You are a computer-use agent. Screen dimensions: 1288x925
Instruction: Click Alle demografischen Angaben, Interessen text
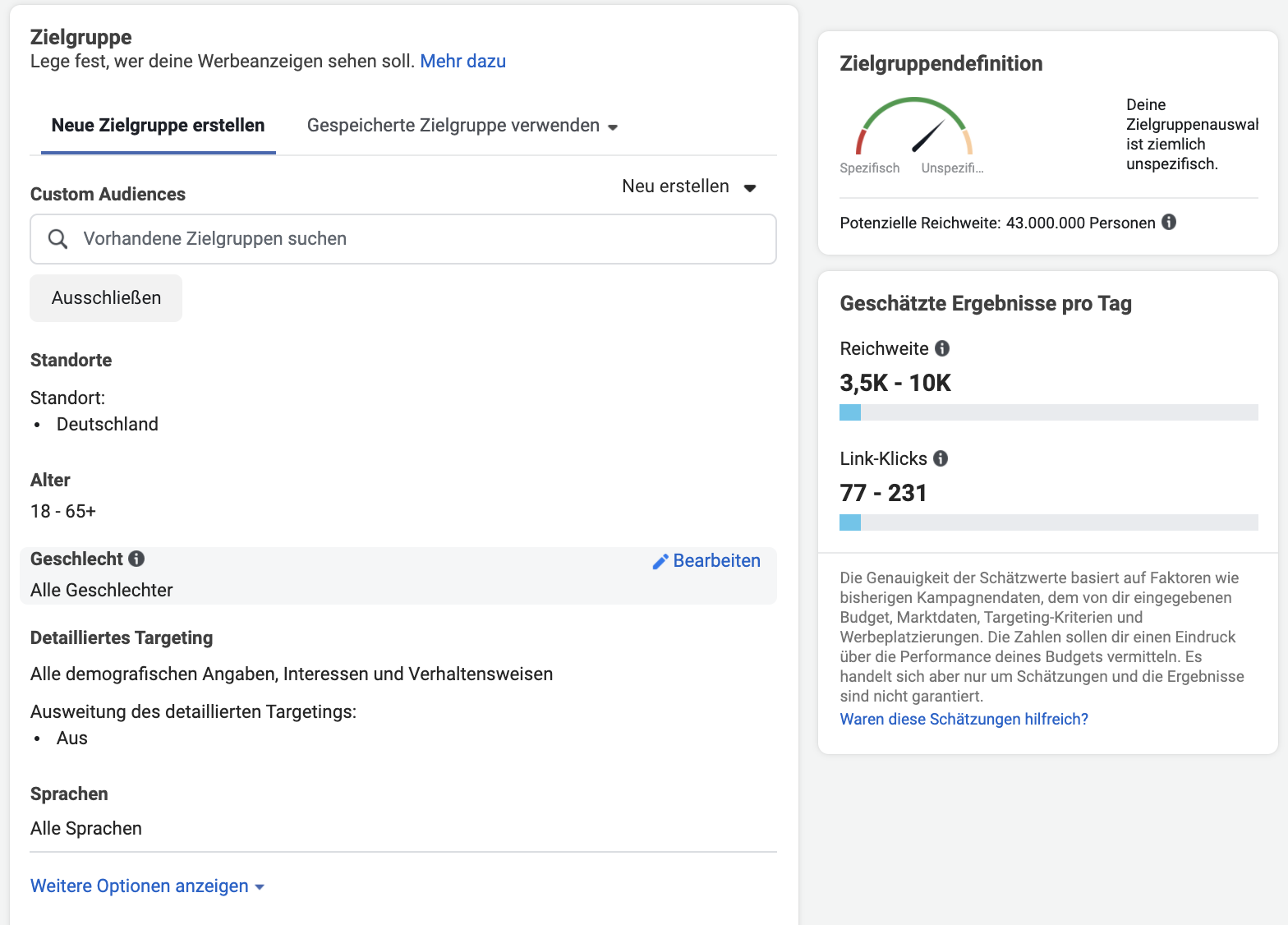292,674
